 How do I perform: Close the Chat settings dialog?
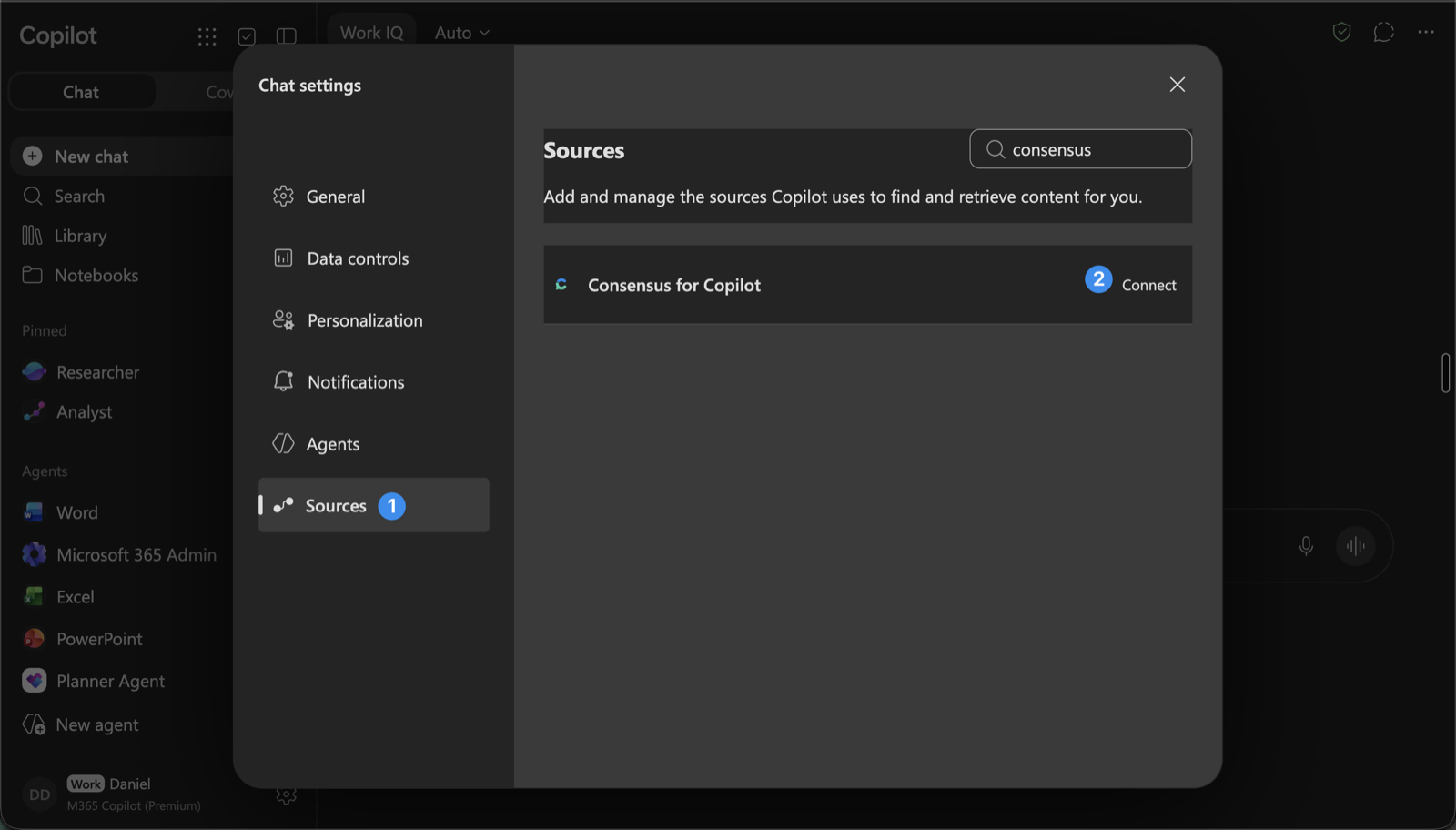click(x=1177, y=85)
